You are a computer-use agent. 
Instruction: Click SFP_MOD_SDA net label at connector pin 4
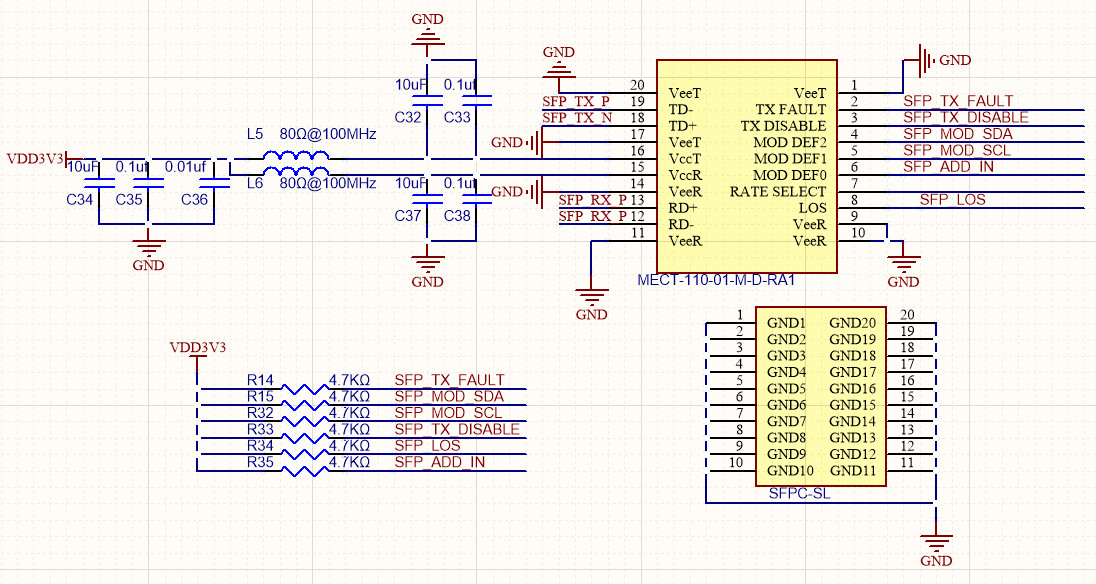pyautogui.click(x=958, y=133)
